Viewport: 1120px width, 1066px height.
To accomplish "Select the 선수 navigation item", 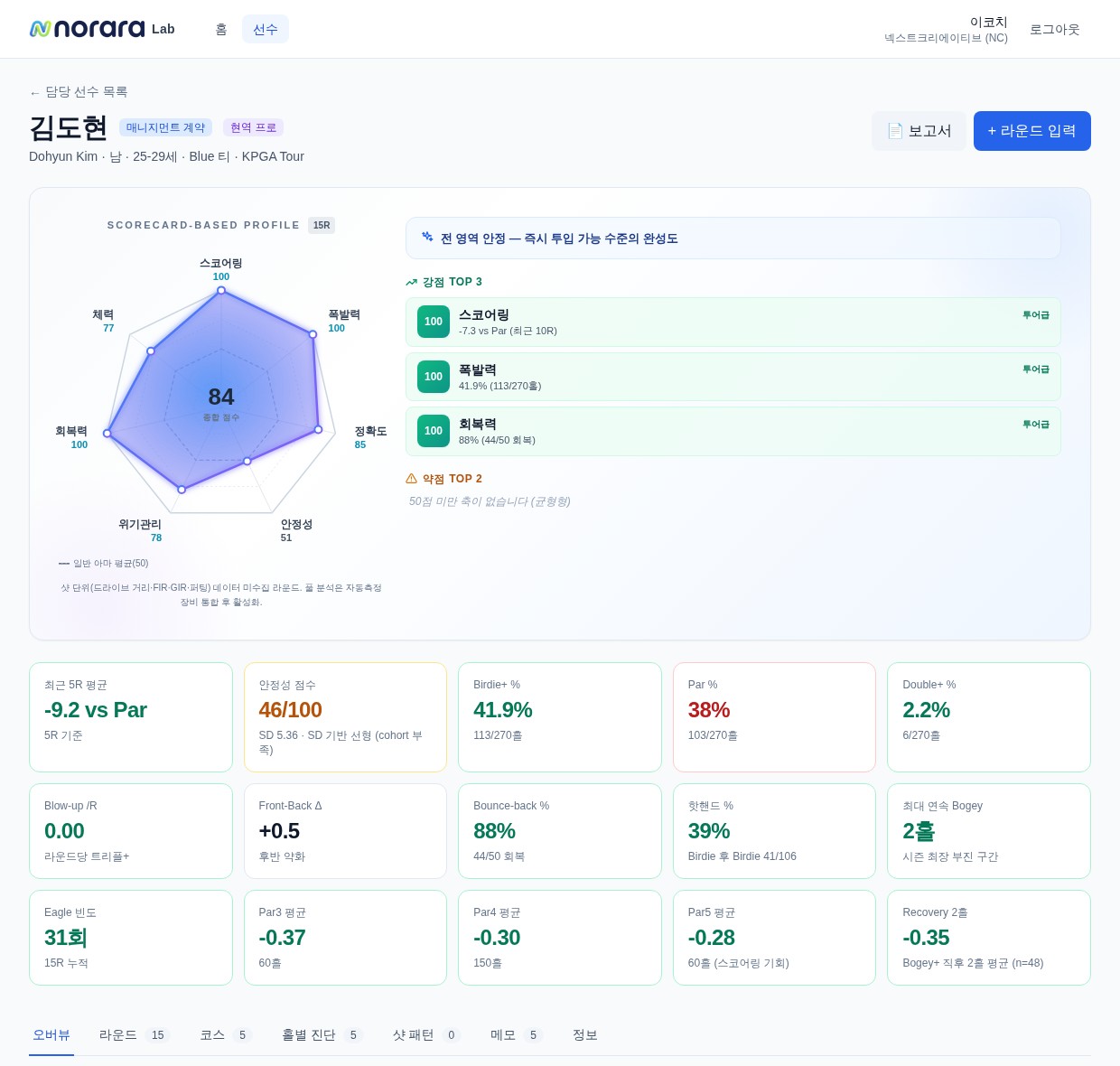I will coord(266,29).
